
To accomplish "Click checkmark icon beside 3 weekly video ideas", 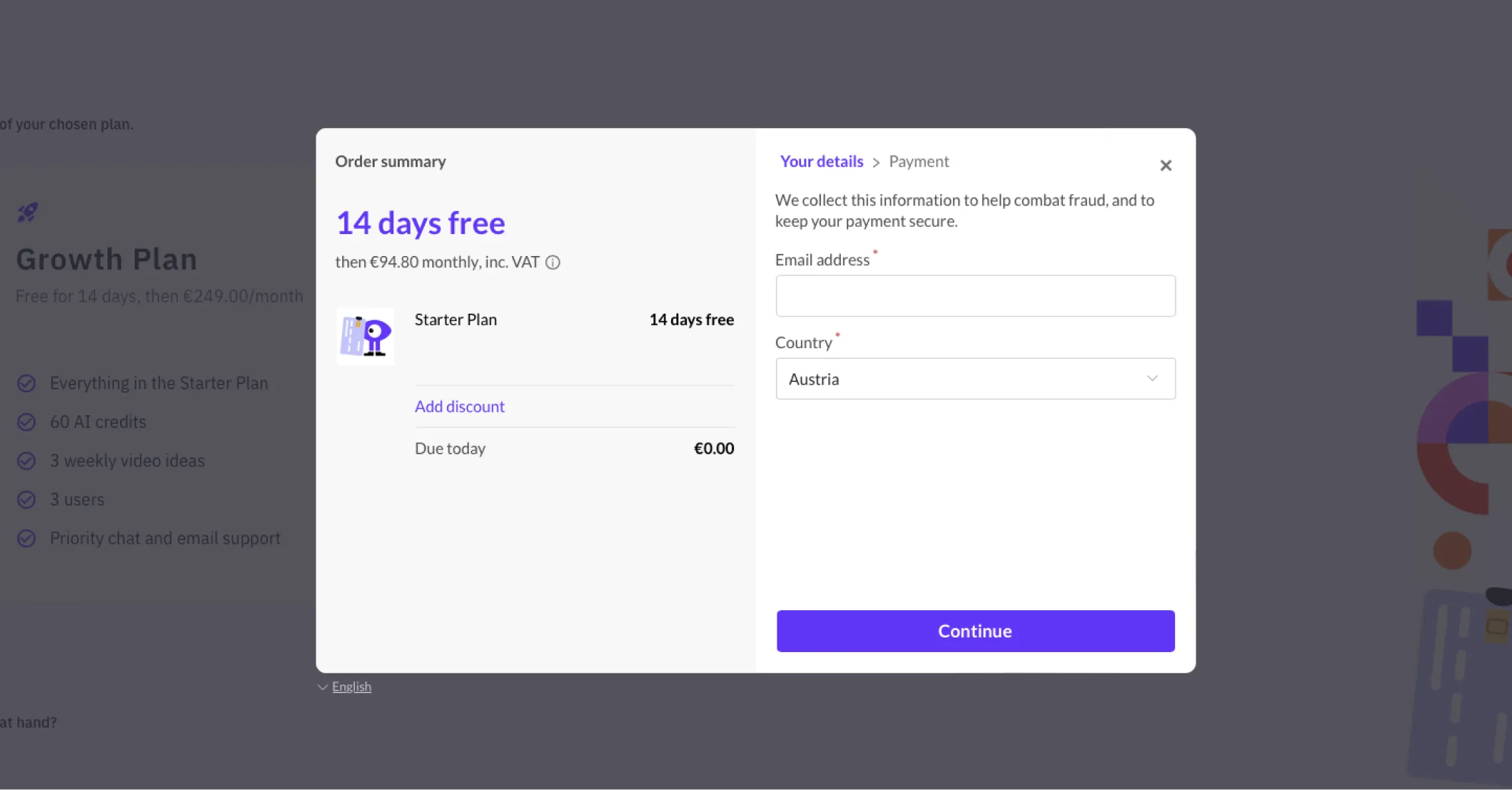I will 27,461.
